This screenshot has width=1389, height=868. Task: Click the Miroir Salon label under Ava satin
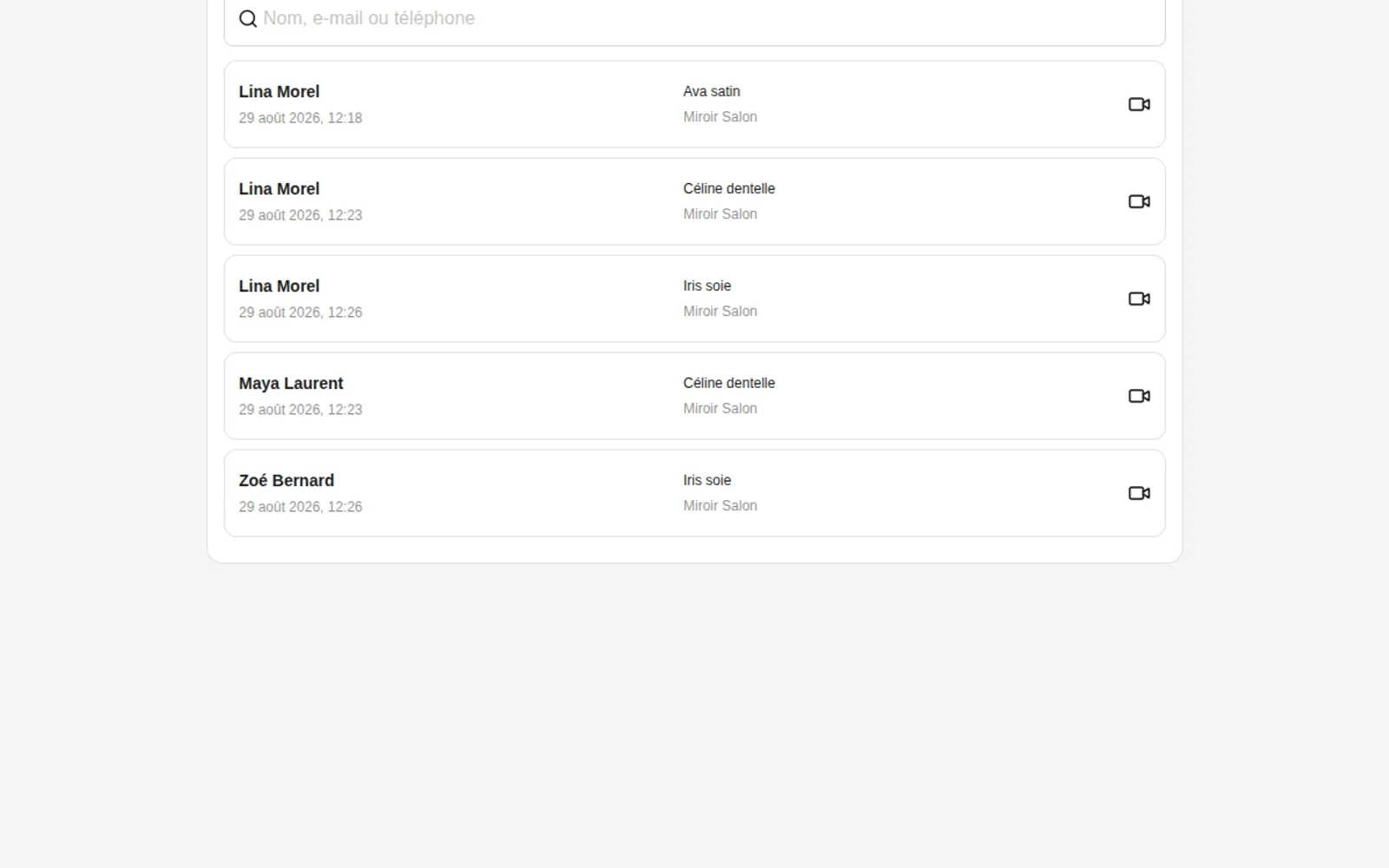tap(721, 116)
